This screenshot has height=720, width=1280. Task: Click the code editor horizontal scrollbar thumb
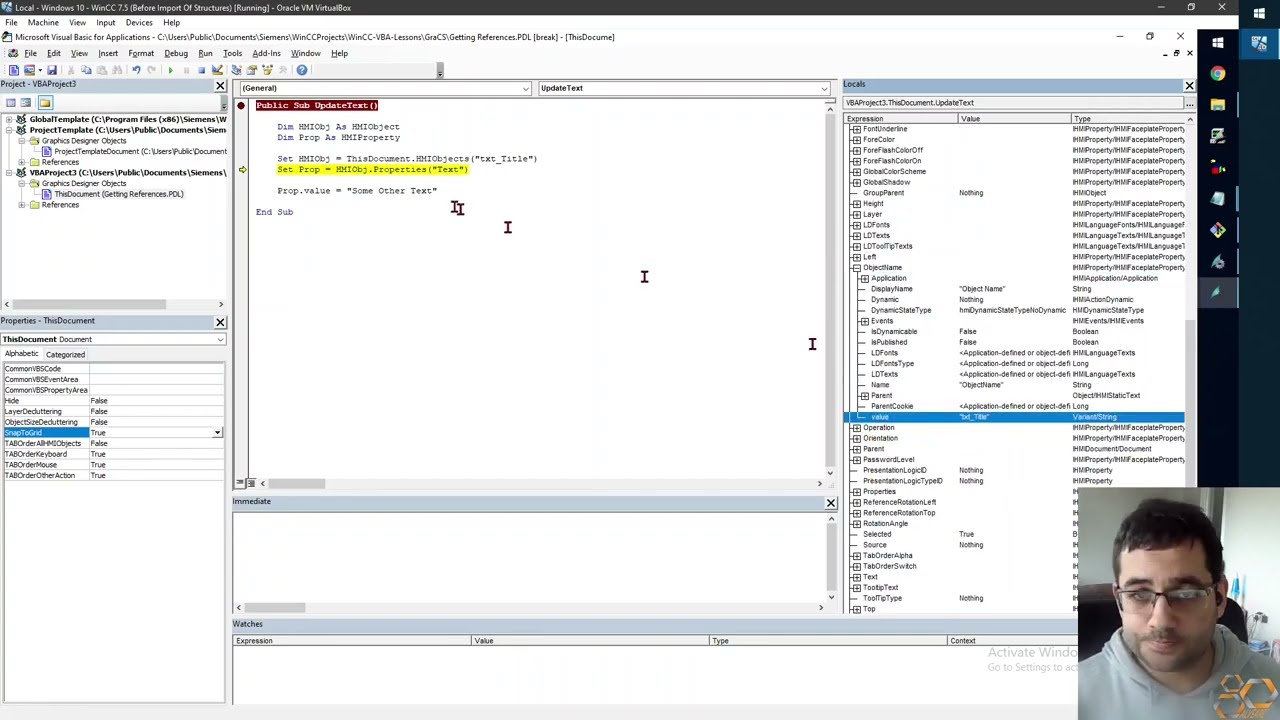pyautogui.click(x=296, y=484)
